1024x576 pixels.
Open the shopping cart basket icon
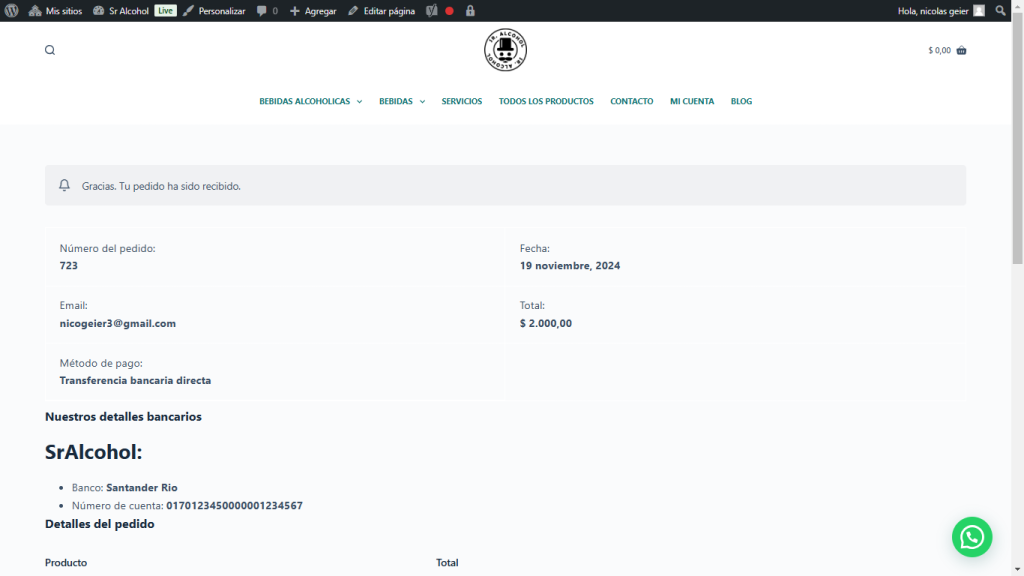[x=961, y=50]
